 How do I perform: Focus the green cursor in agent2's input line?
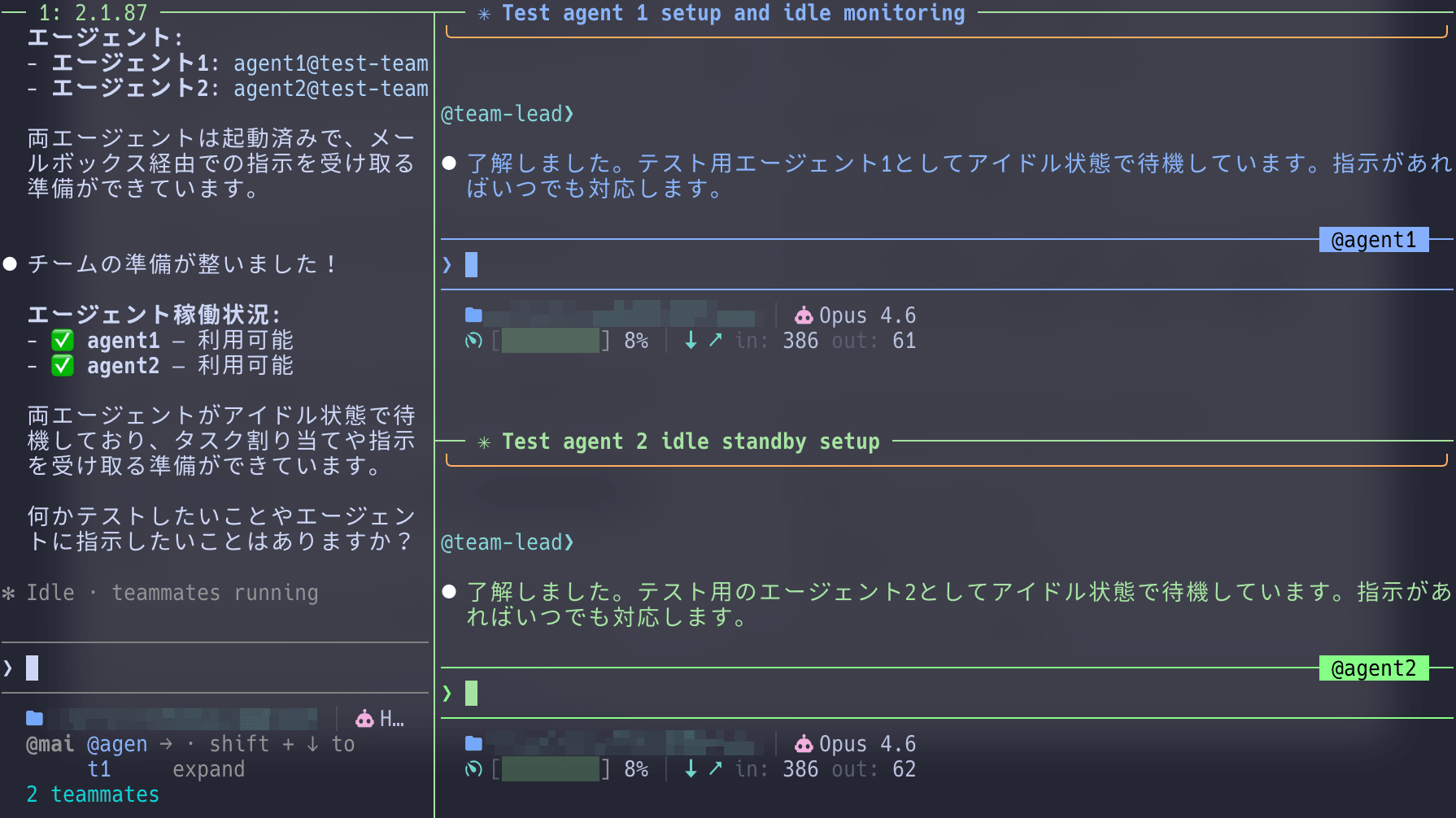click(471, 694)
